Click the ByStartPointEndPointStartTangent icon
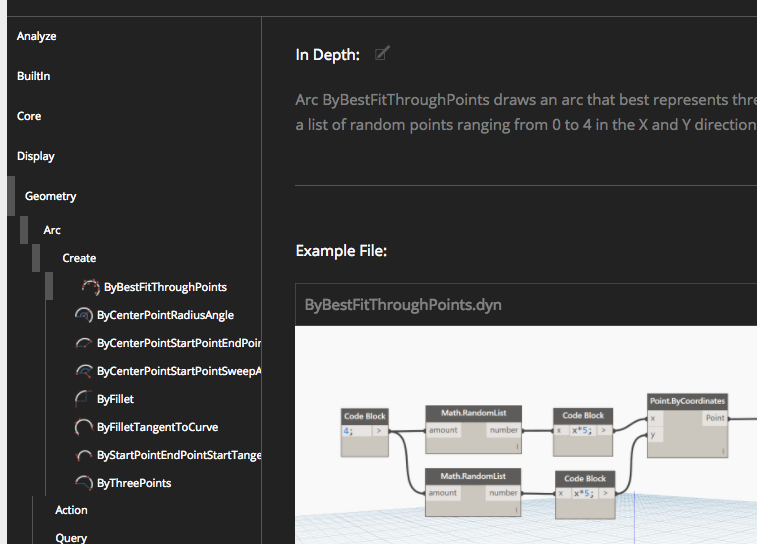This screenshot has height=544, width=757. (x=84, y=455)
